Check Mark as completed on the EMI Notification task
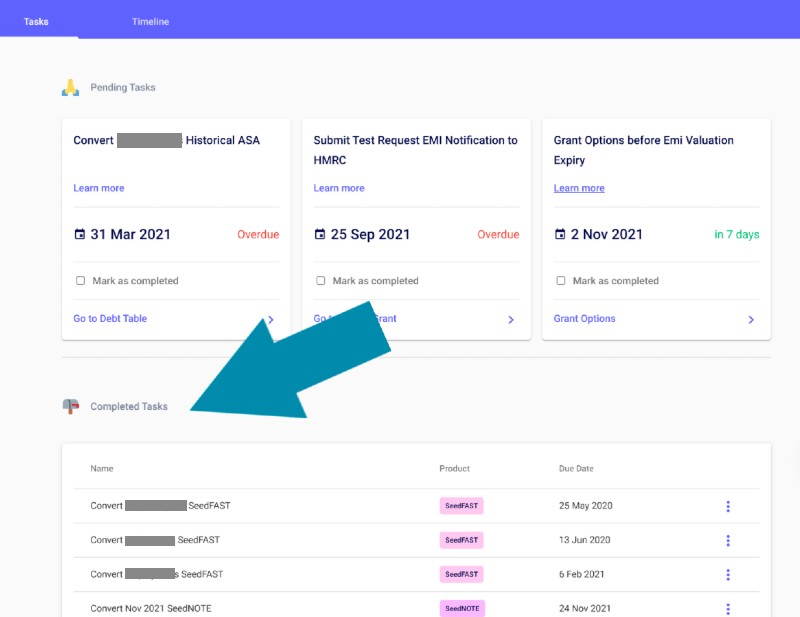This screenshot has height=617, width=800. 320,281
